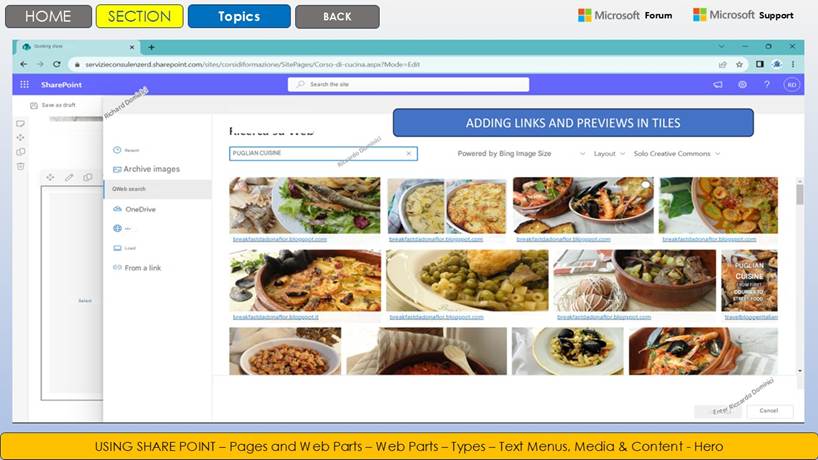Click the browser reload icon
This screenshot has height=460, width=818.
tap(57, 64)
